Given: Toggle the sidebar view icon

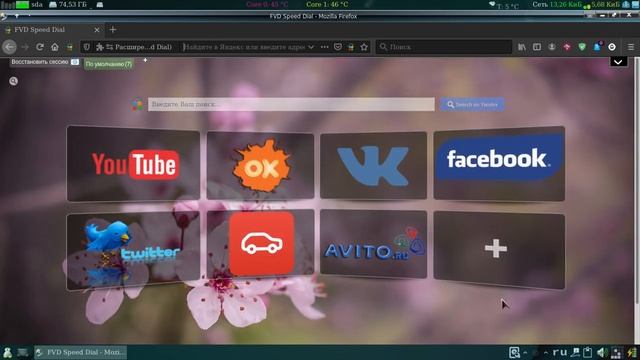Looking at the screenshot, I should pyautogui.click(x=537, y=47).
